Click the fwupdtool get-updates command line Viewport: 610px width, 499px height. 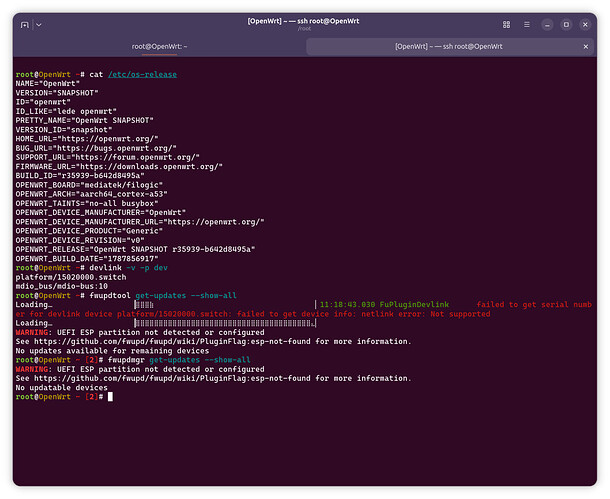pos(163,296)
